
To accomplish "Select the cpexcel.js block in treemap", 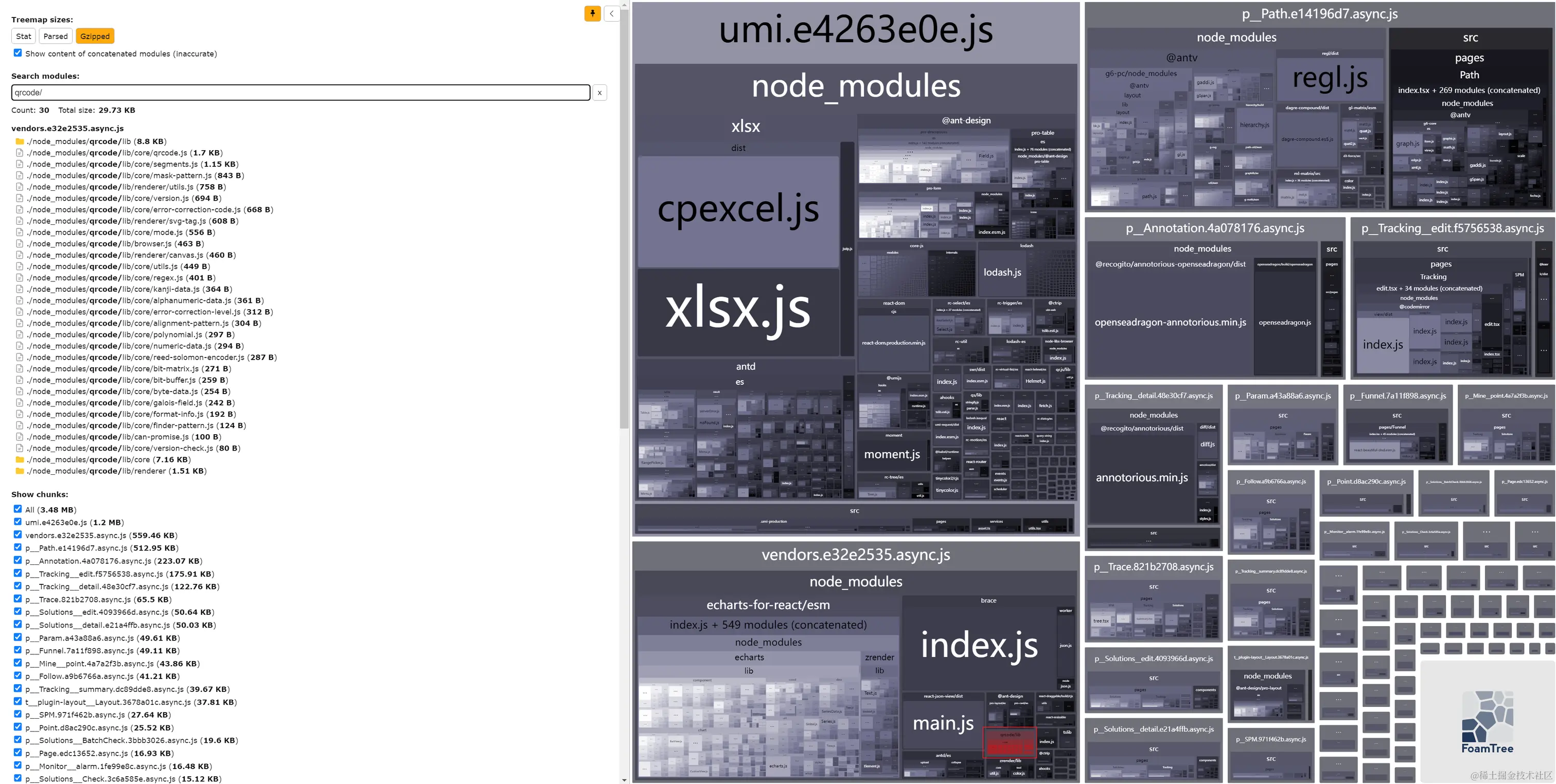I will (737, 210).
